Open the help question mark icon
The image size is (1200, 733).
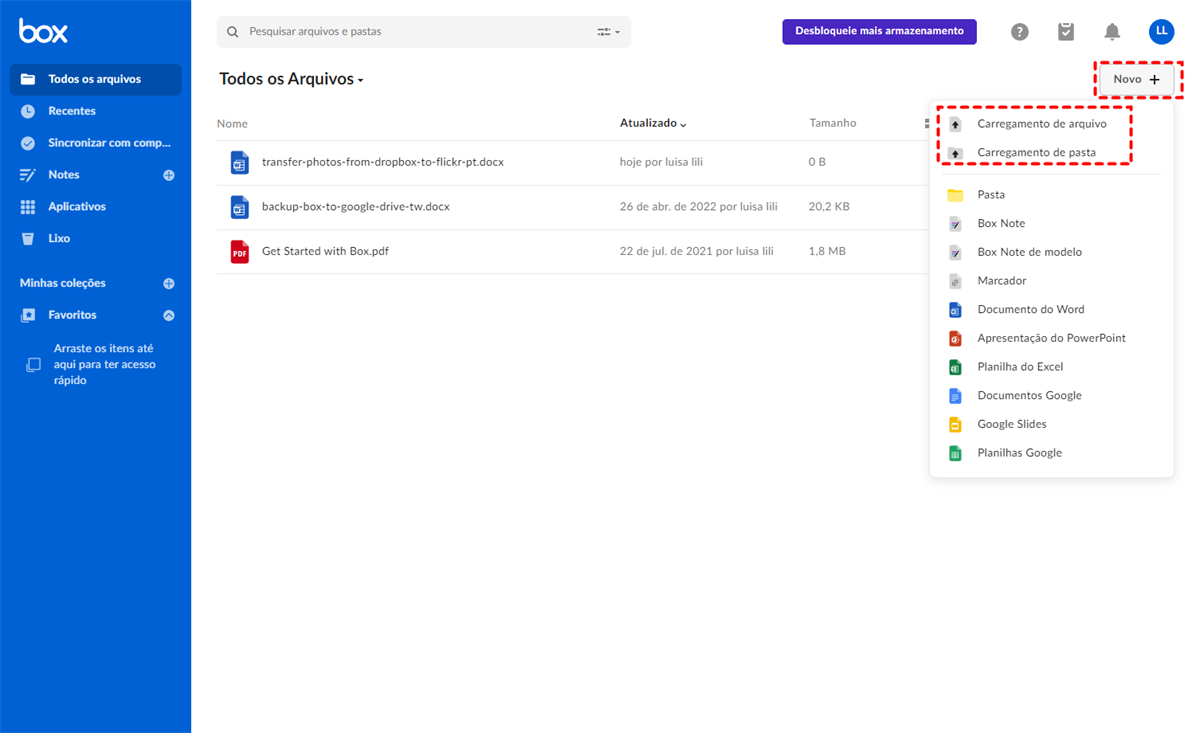[1019, 32]
